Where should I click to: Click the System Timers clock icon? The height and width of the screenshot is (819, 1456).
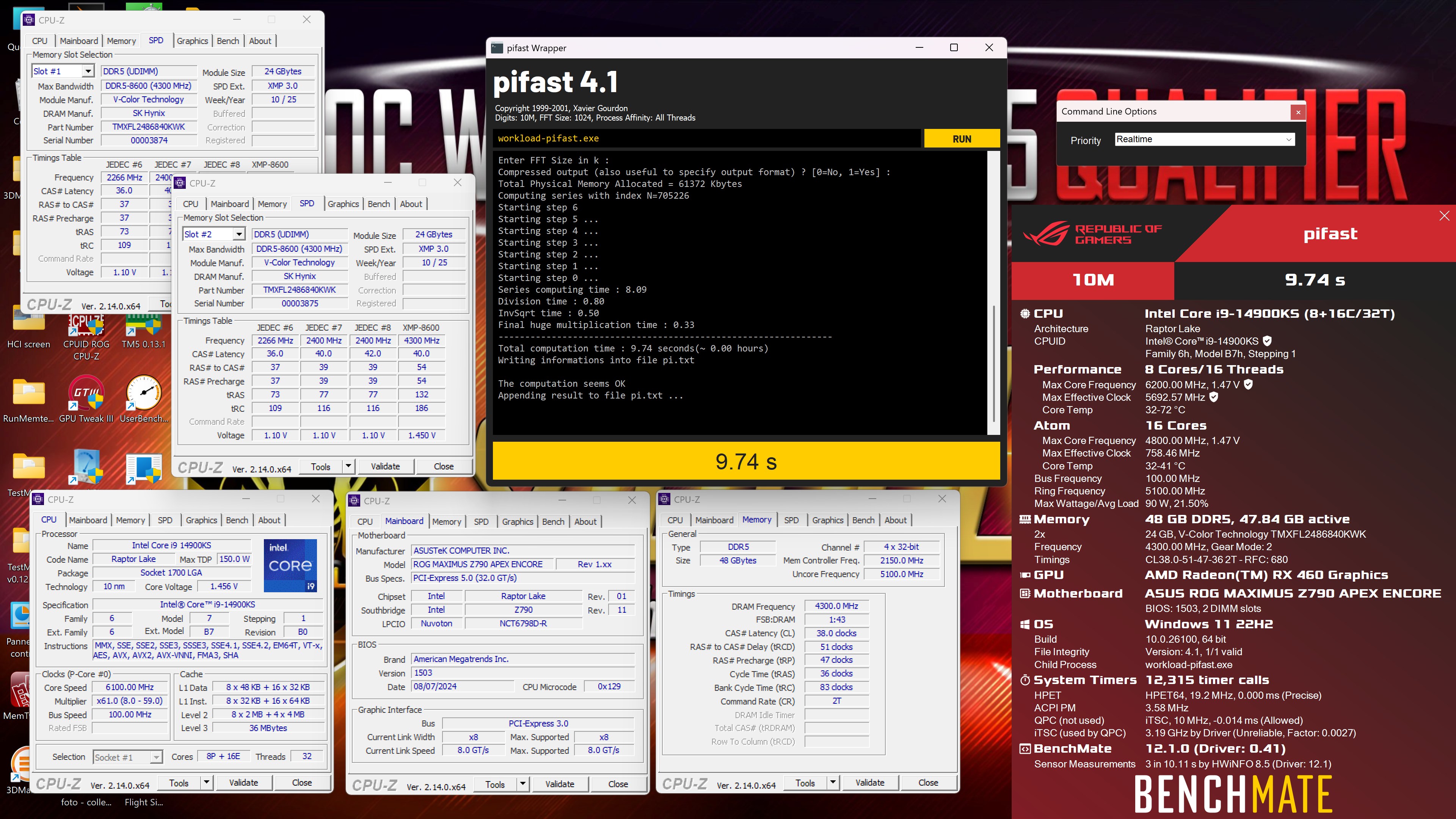[x=1025, y=680]
